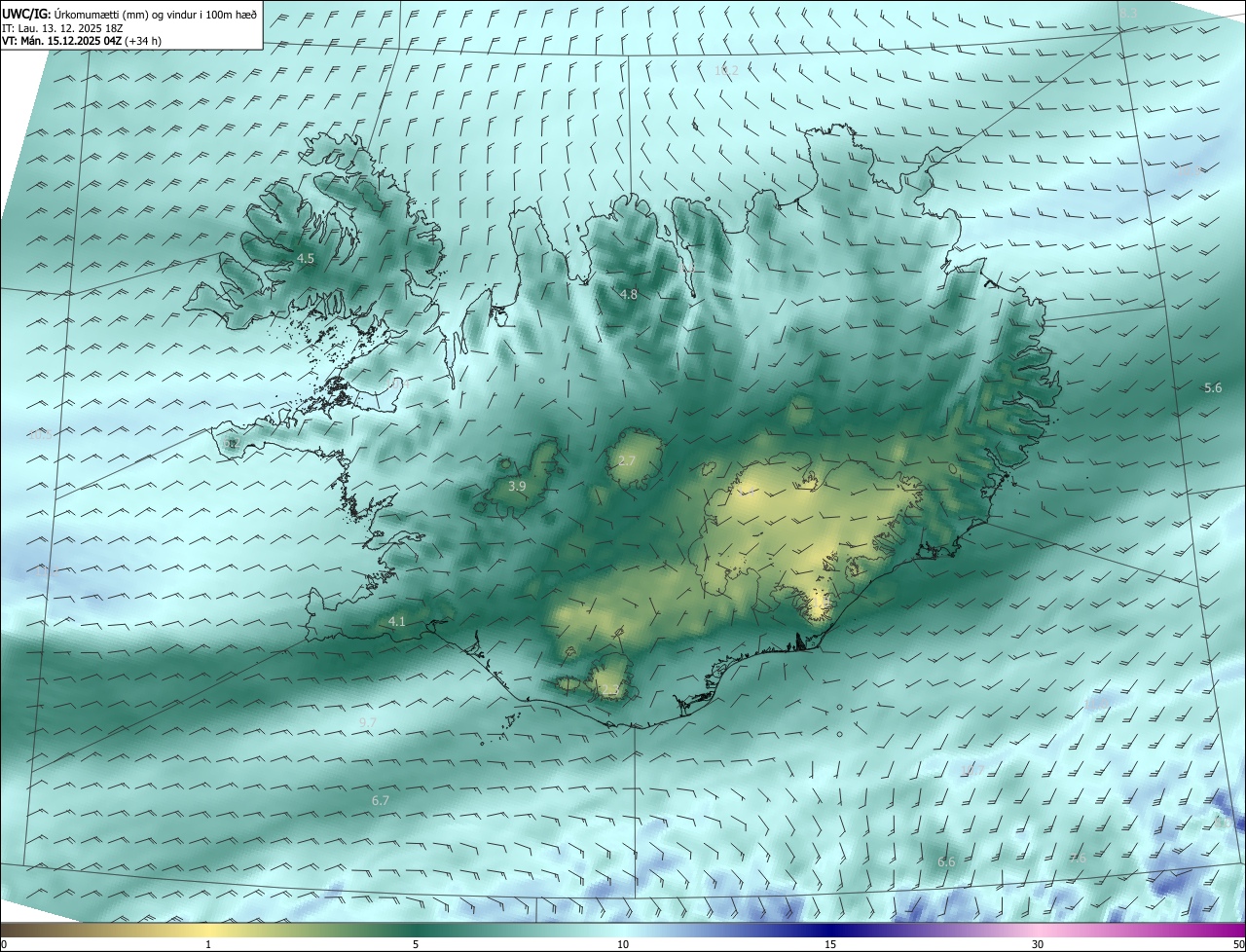Click the '5' tick label on the color scale
This screenshot has width=1246, height=952.
(416, 944)
